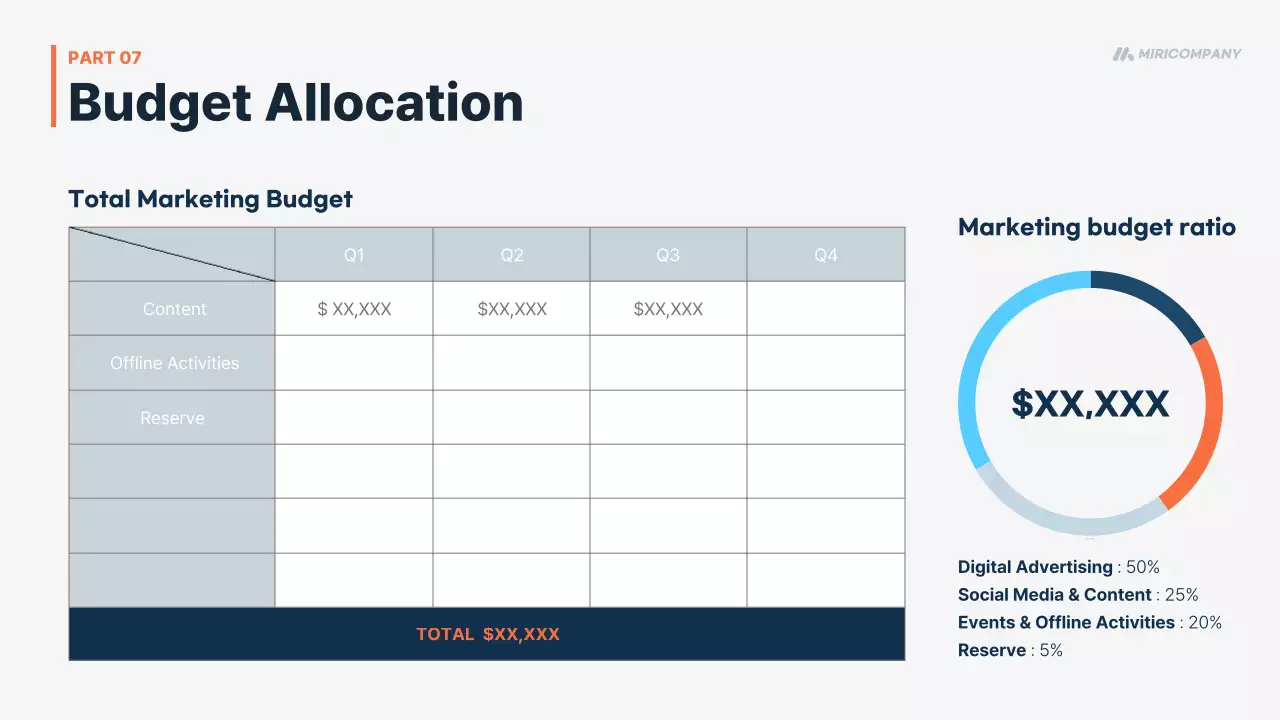The width and height of the screenshot is (1280, 720).
Task: Select the Q2 column header
Action: click(512, 255)
